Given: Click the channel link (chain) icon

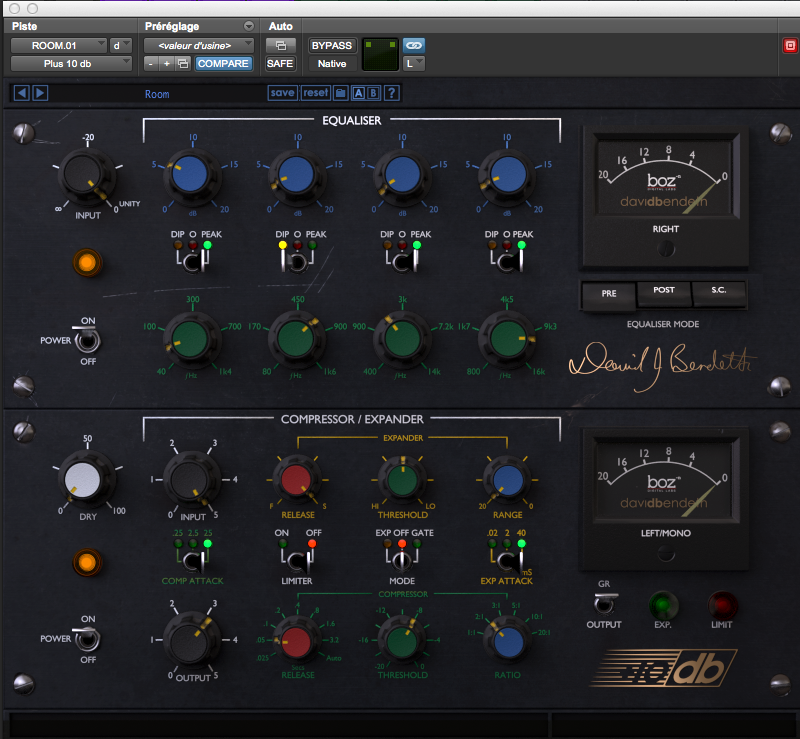Looking at the screenshot, I should pos(413,45).
